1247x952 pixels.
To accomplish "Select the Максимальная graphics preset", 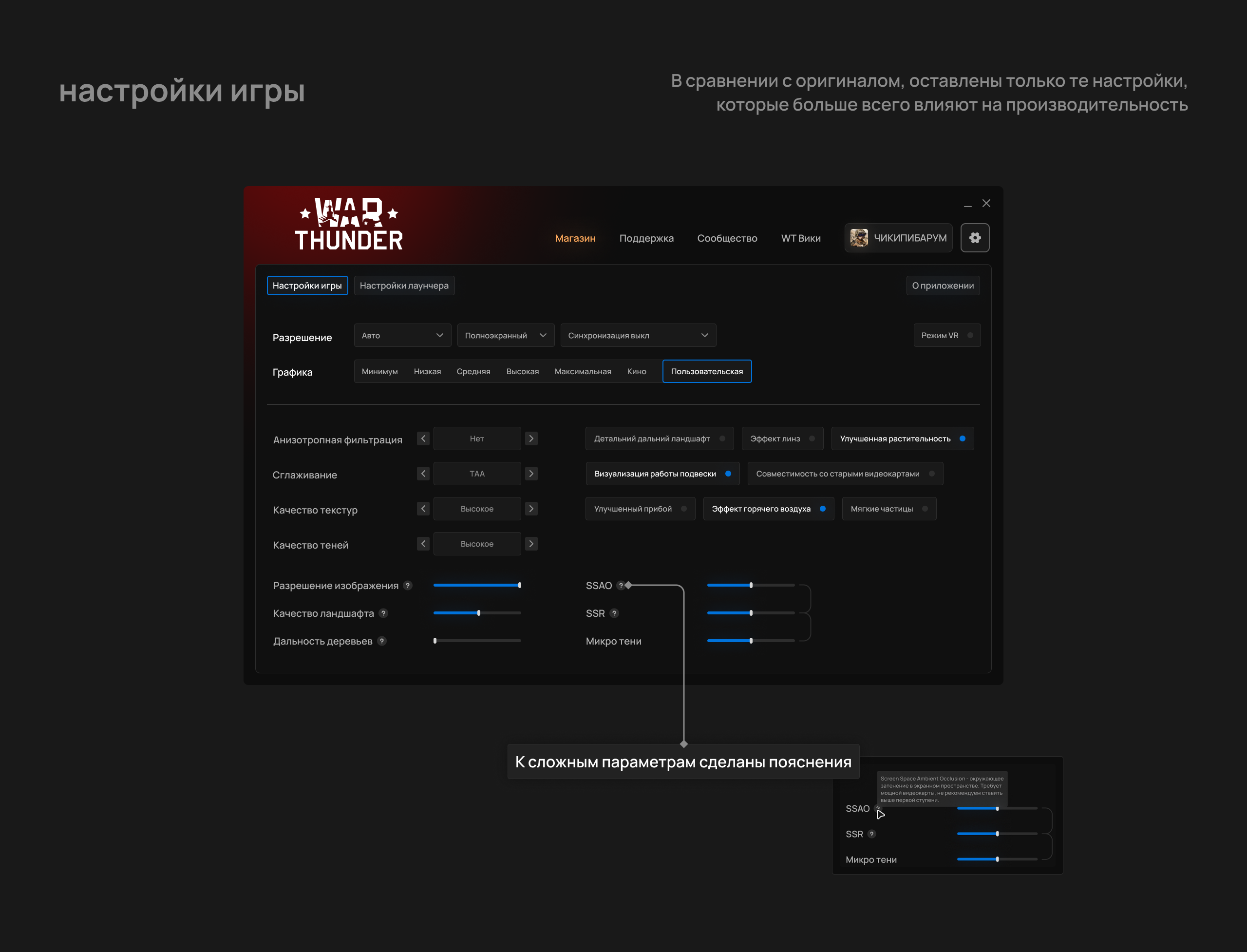I will pyautogui.click(x=583, y=372).
